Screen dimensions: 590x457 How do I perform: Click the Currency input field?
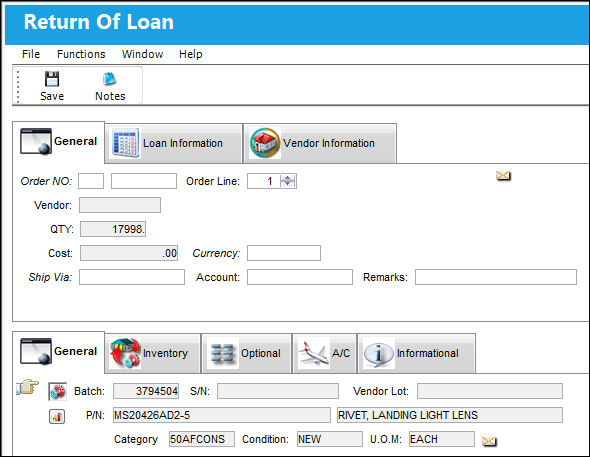(x=284, y=253)
